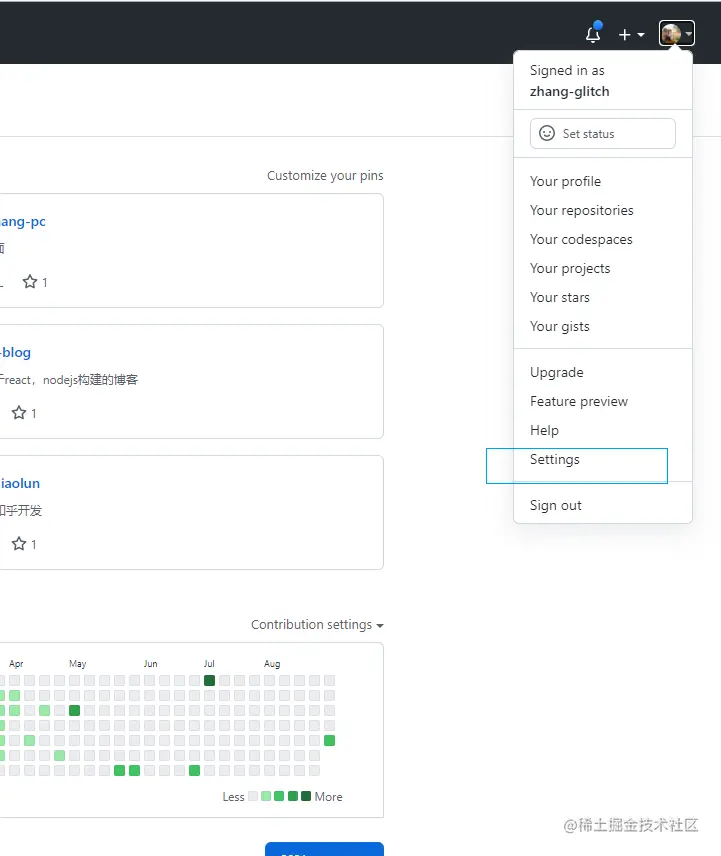Click the Help menu item
The image size is (721, 856).
(x=544, y=431)
